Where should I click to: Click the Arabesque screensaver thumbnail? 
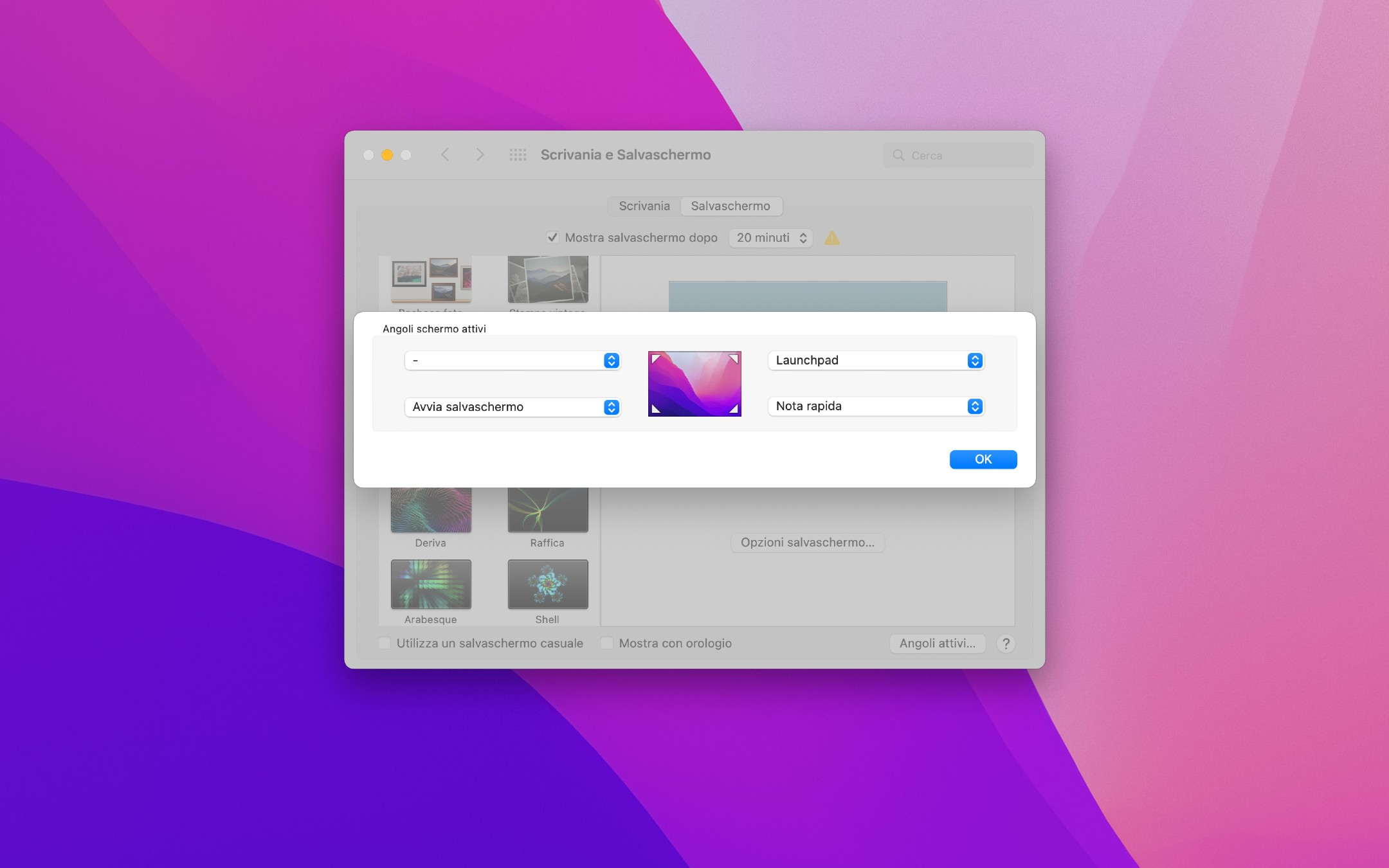[431, 584]
